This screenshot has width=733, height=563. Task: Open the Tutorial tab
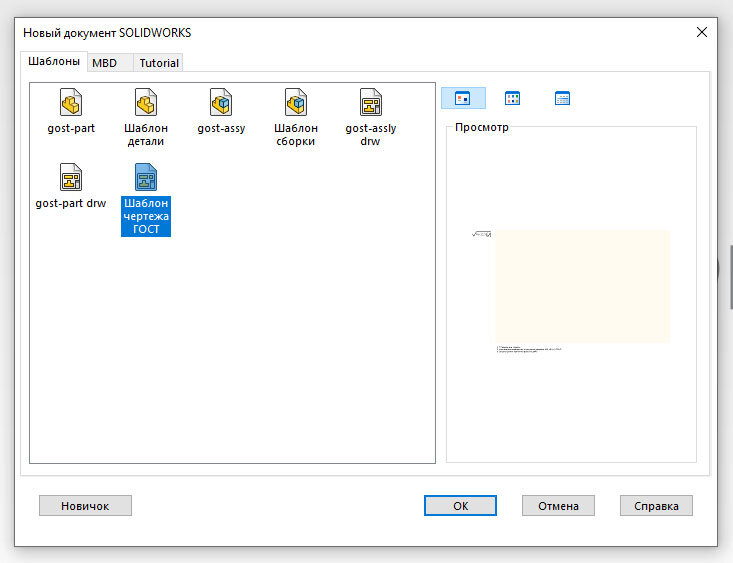pos(159,63)
